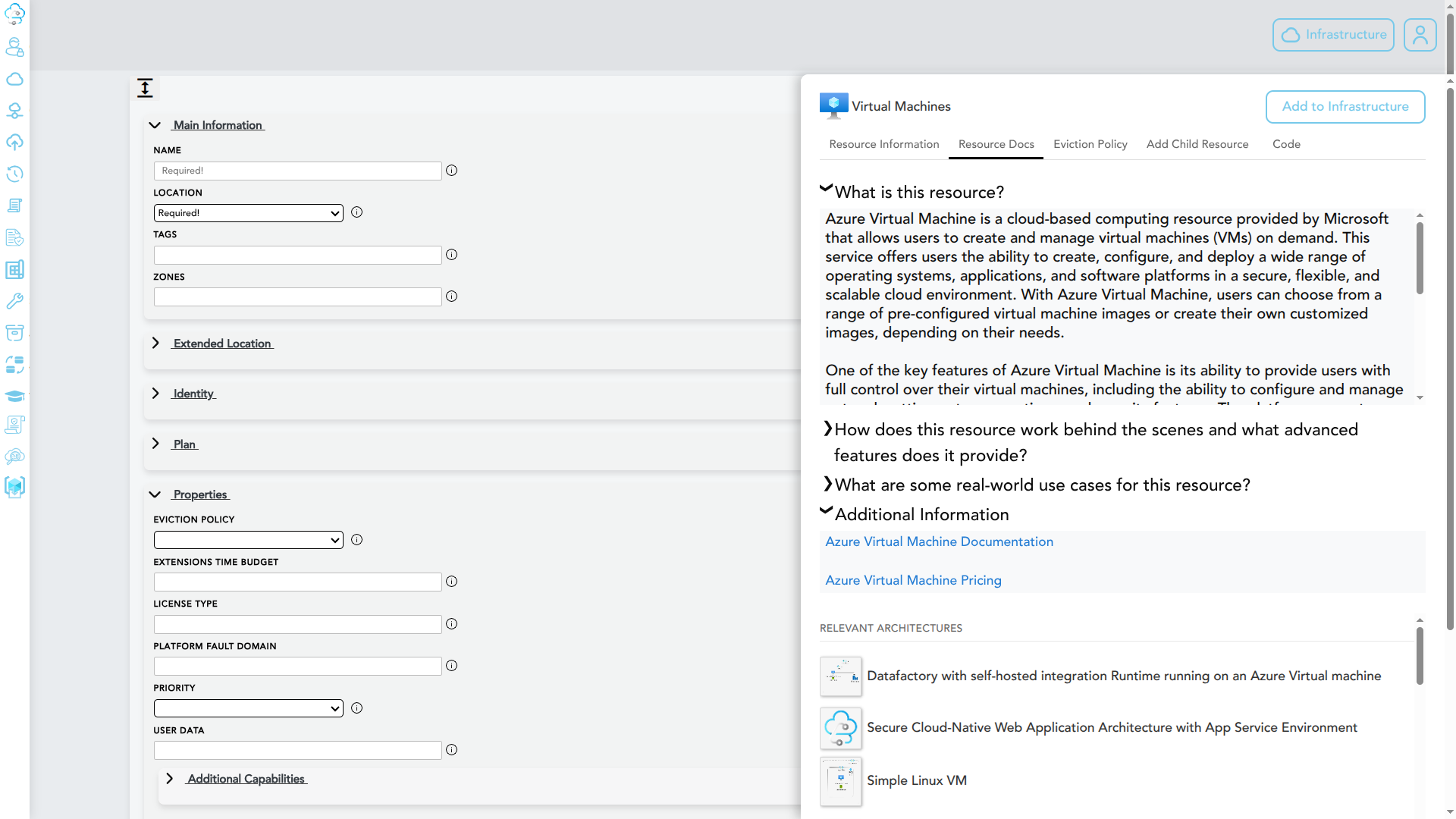Open the Location dropdown
Screen dimensions: 1456x819
[249, 213]
